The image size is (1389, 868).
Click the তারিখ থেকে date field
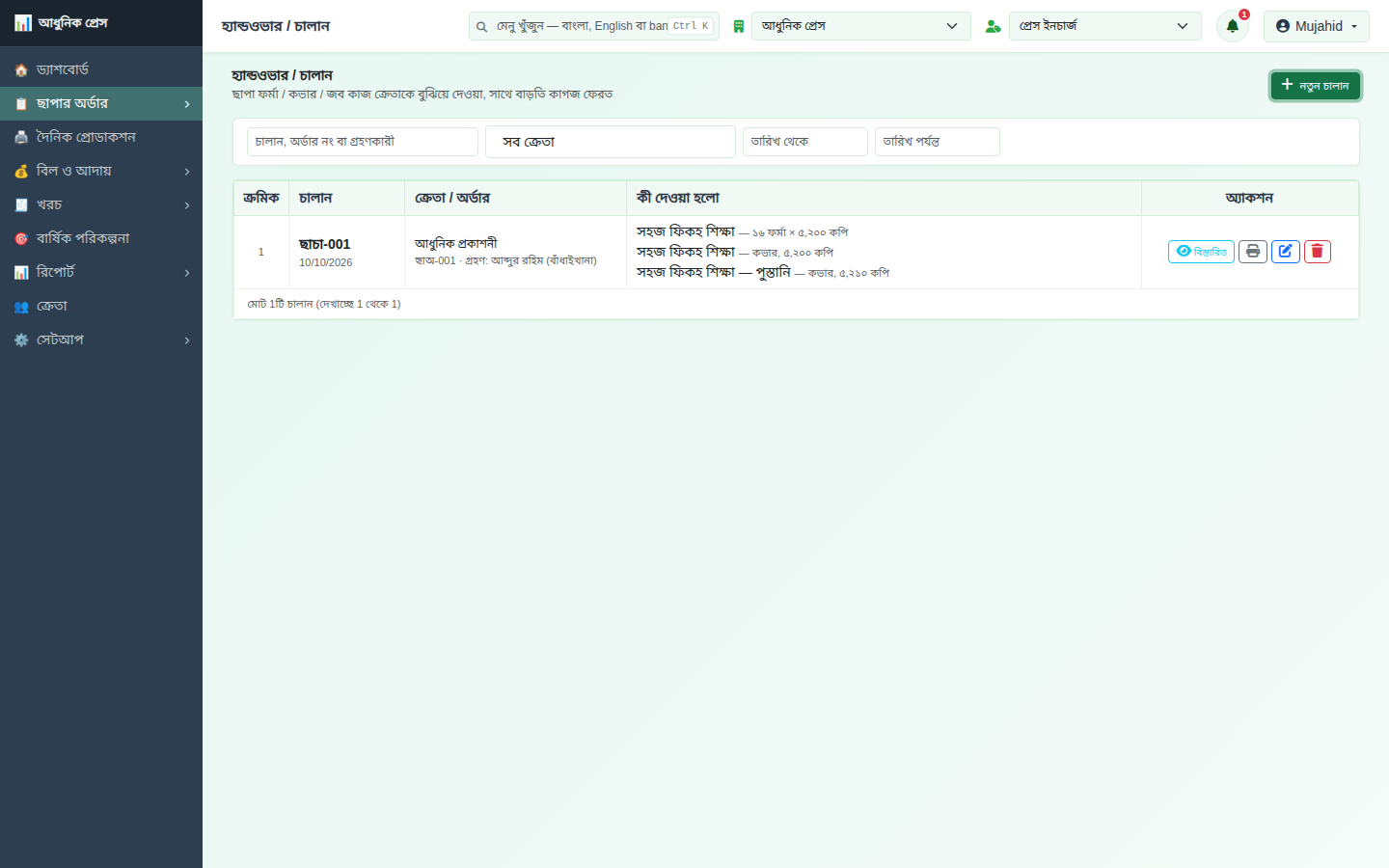click(805, 142)
